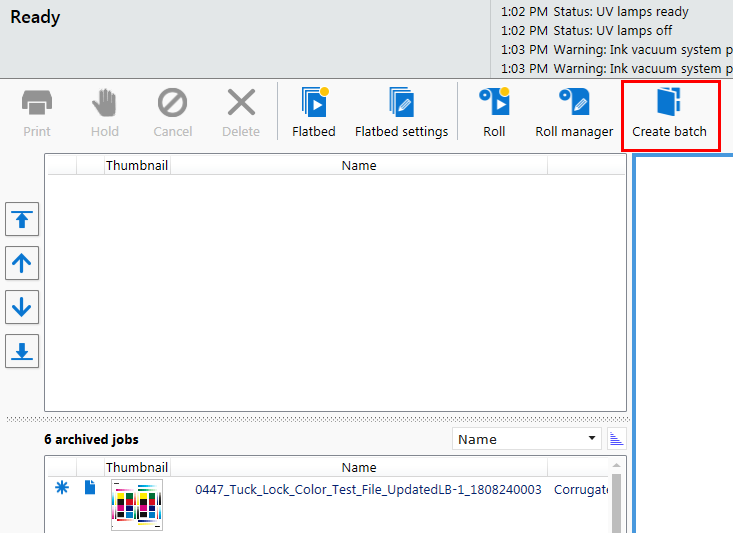Click the Cancel job icon
This screenshot has width=733, height=533.
pos(172,112)
